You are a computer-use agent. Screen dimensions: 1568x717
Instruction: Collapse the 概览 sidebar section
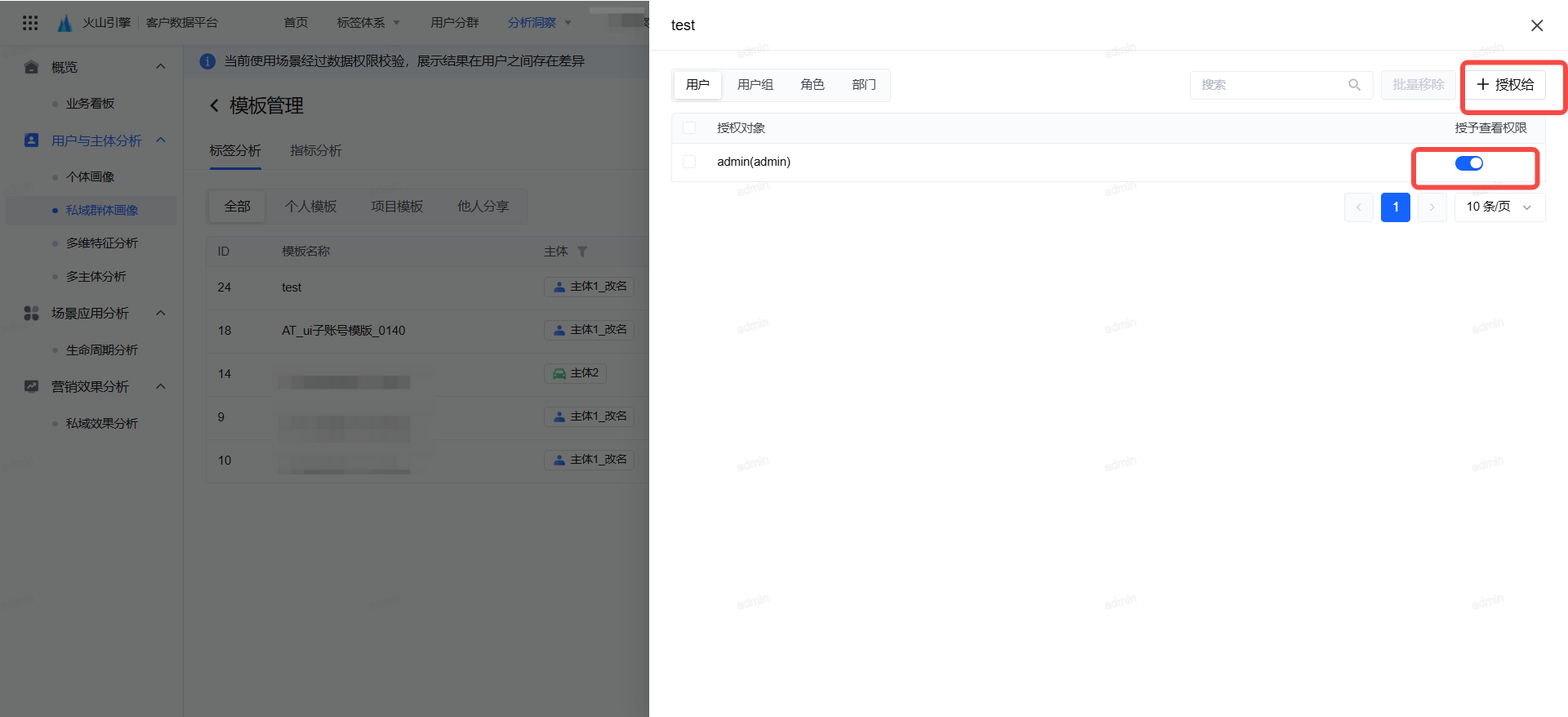(161, 67)
